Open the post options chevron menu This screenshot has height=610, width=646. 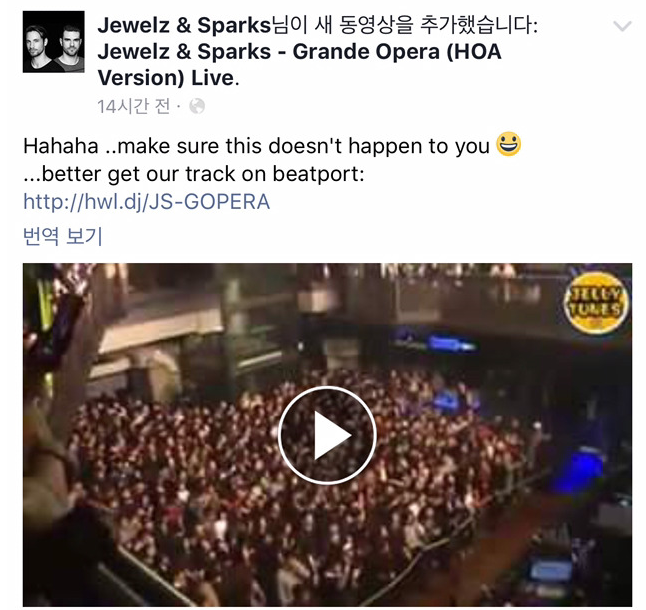pyautogui.click(x=622, y=26)
